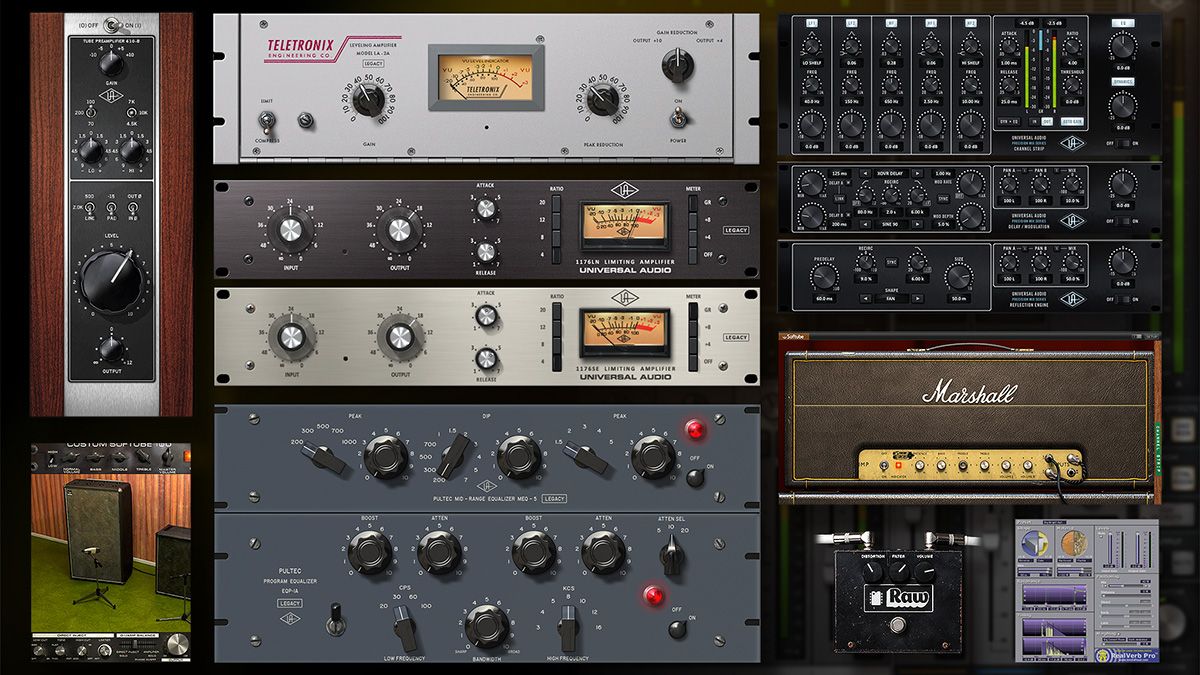Click the 610-B Lo shelf EQ knob

coord(90,151)
